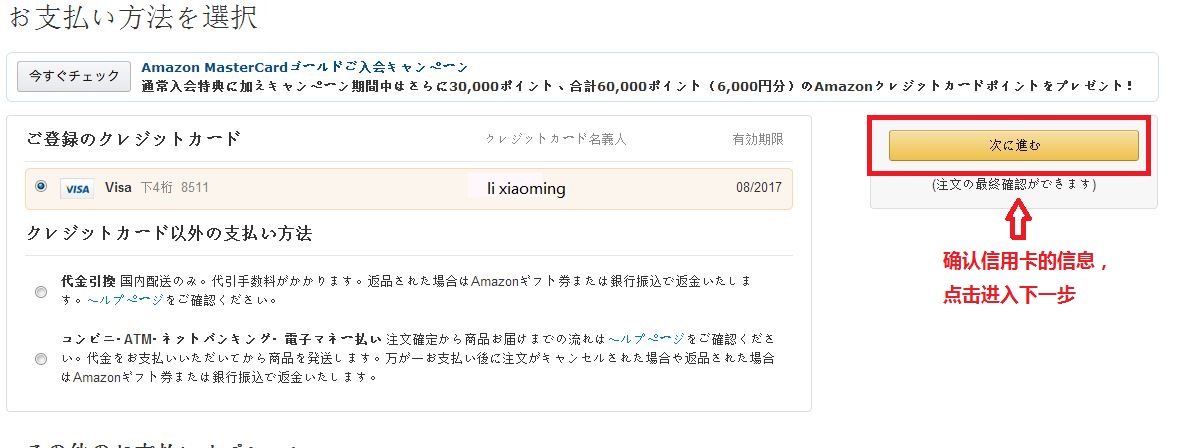Choose the 代金引換 cash-on-delivery radio button

pyautogui.click(x=41, y=291)
